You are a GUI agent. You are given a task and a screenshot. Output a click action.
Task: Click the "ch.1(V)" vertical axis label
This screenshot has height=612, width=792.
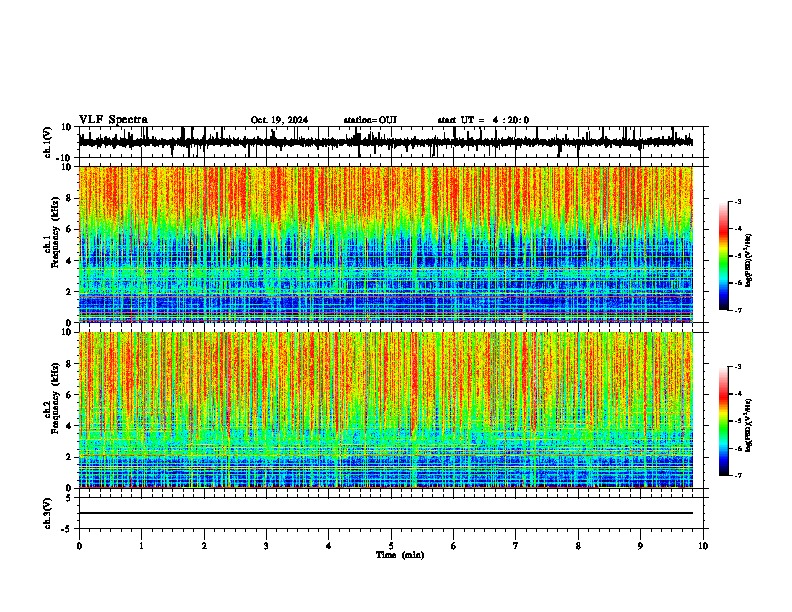coord(48,142)
